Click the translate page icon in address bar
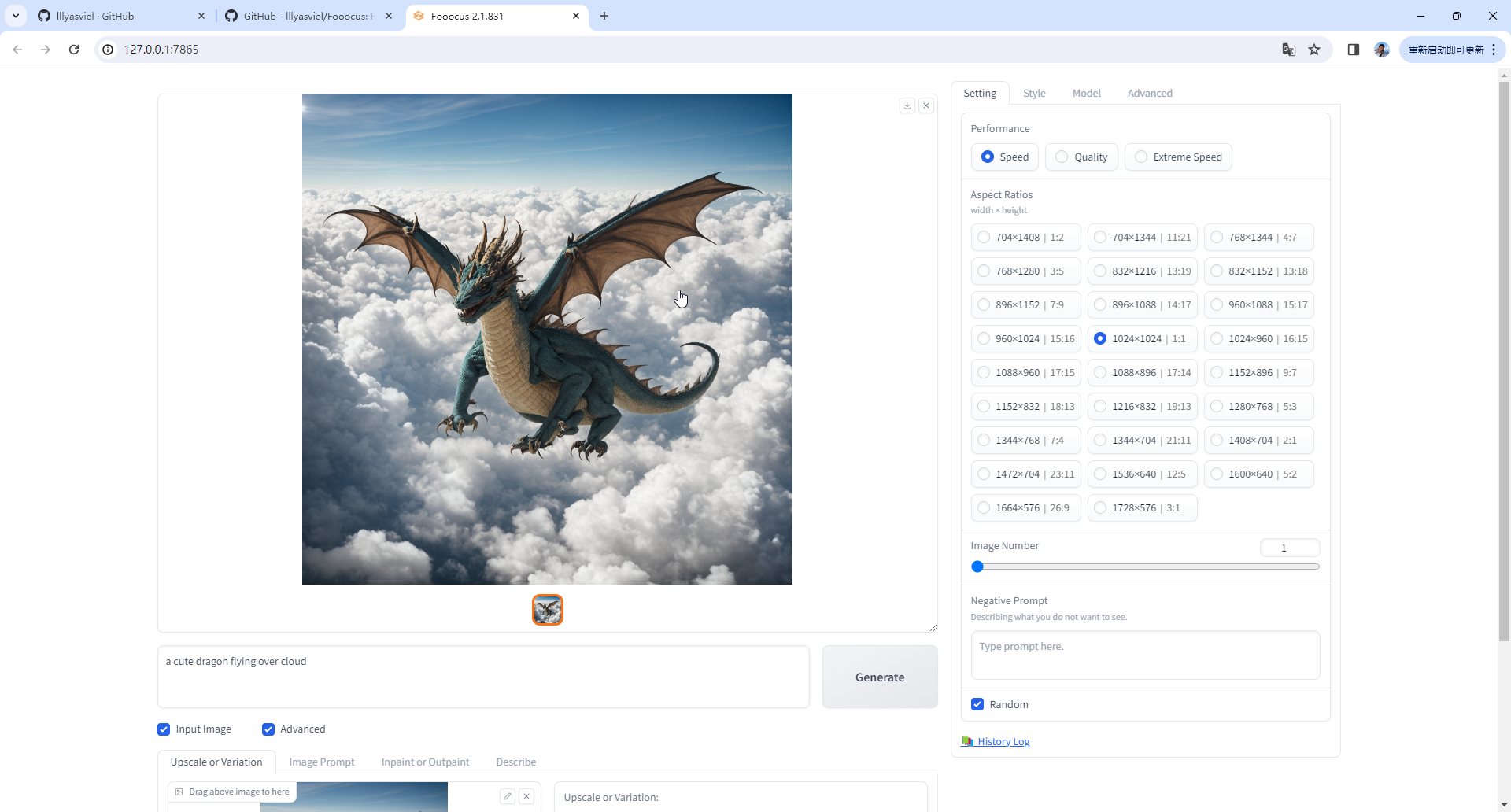This screenshot has height=812, width=1511. click(1288, 50)
